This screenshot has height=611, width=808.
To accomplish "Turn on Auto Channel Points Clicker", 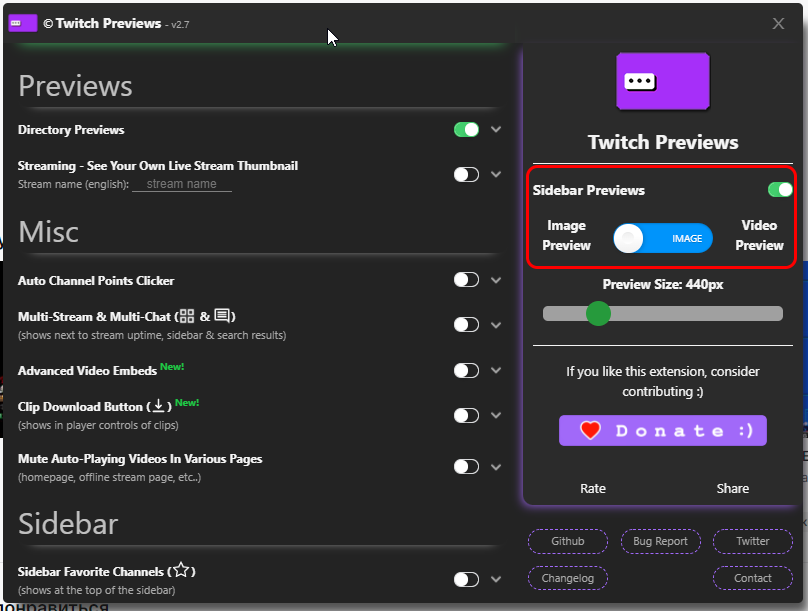I will 466,280.
